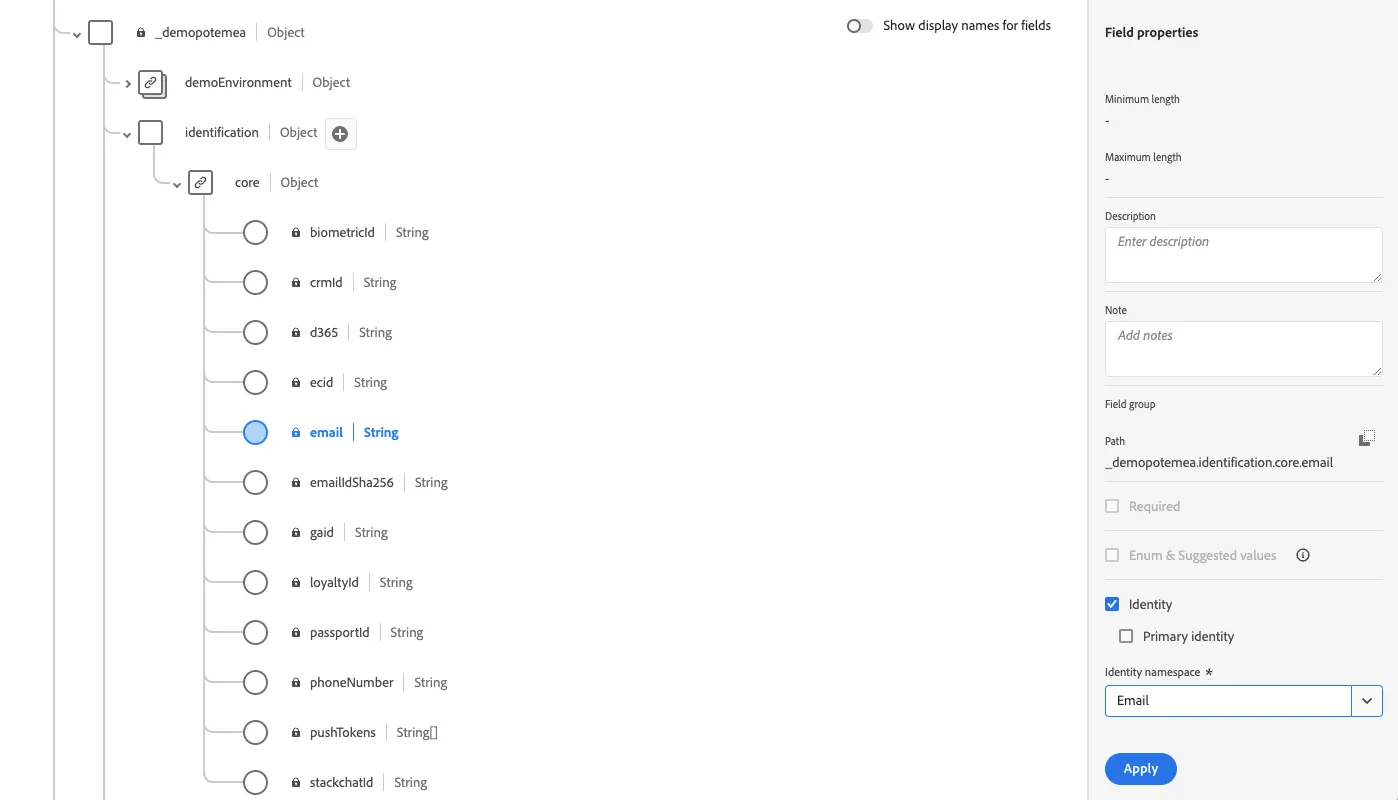1398x800 pixels.
Task: Enable the Primary identity checkbox
Action: pos(1126,636)
